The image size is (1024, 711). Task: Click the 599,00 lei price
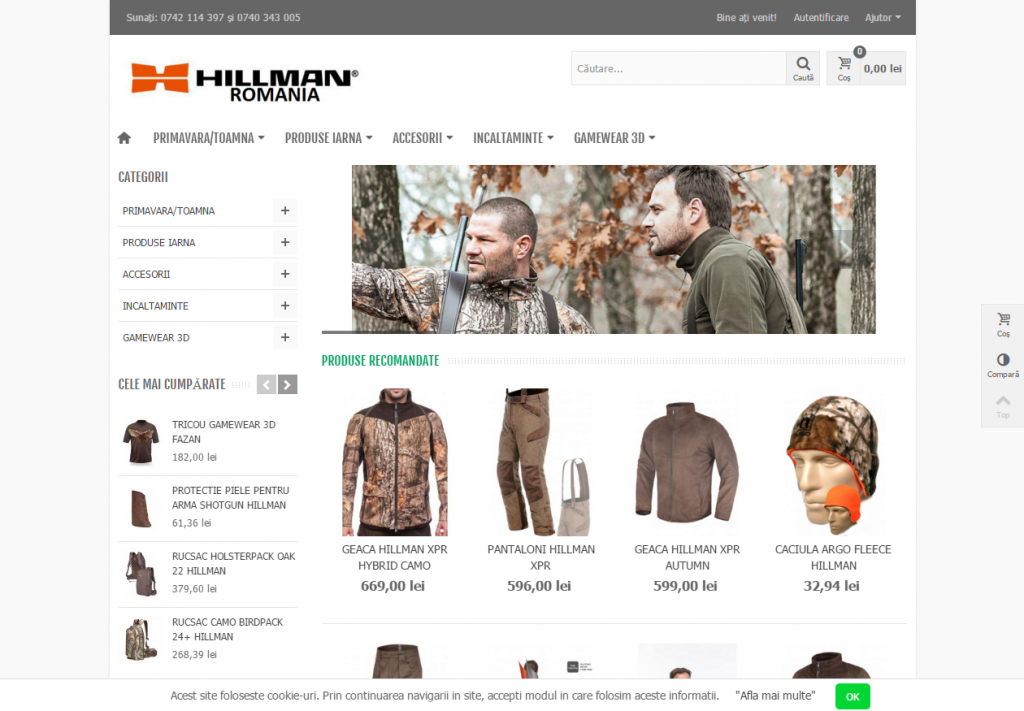tap(685, 586)
